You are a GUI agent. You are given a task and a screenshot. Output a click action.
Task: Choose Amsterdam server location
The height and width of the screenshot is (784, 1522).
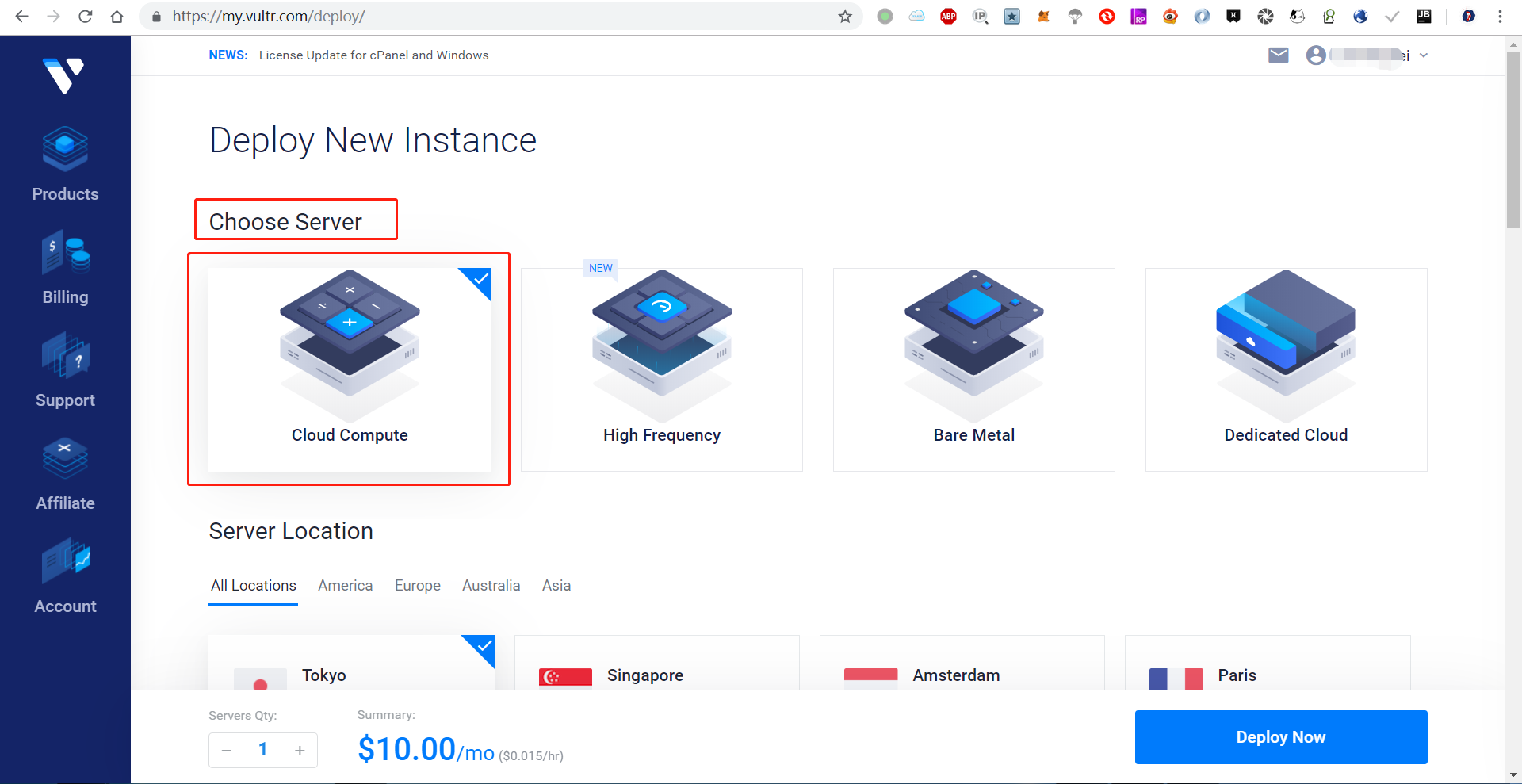pyautogui.click(x=962, y=663)
